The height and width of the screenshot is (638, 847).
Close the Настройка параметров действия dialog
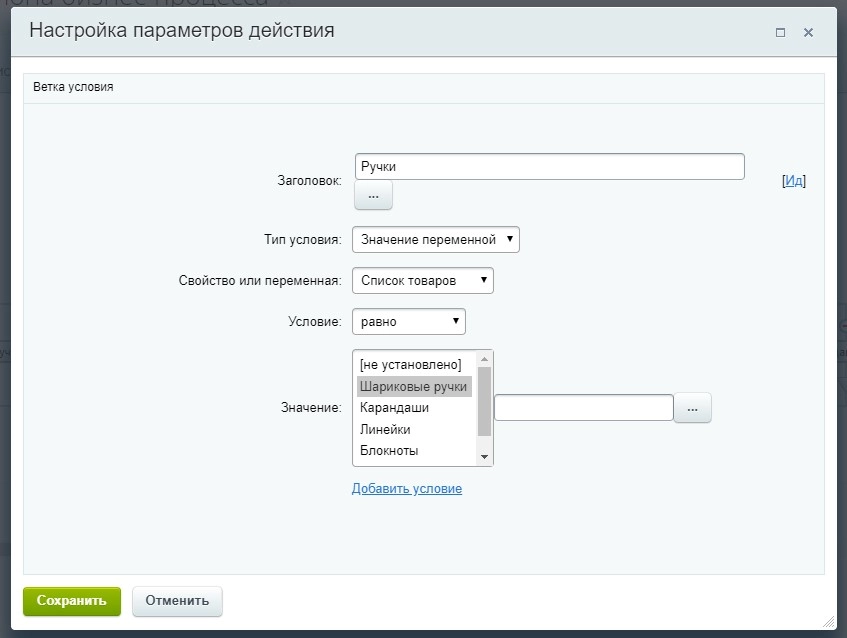[x=808, y=32]
